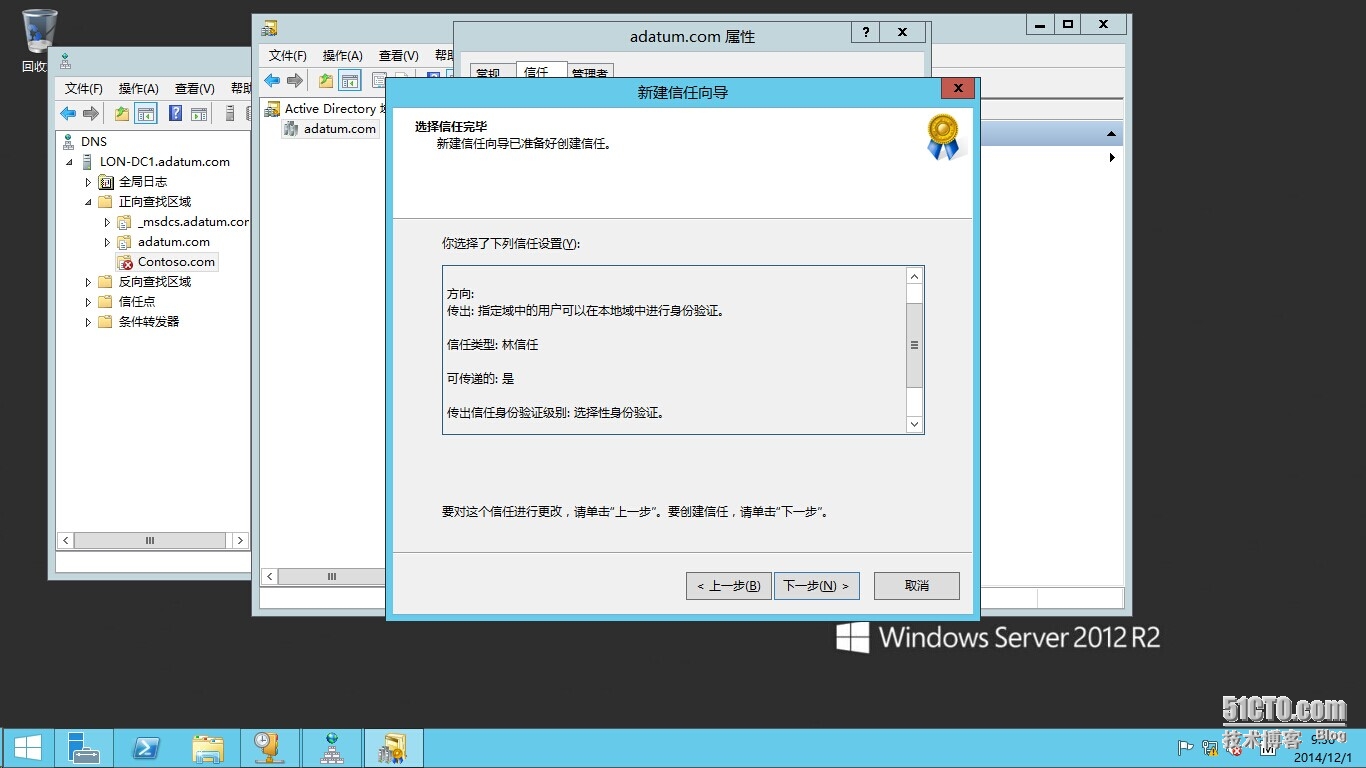This screenshot has height=768, width=1366.
Task: Click the server icon in DNS toolbar
Action: (x=230, y=114)
